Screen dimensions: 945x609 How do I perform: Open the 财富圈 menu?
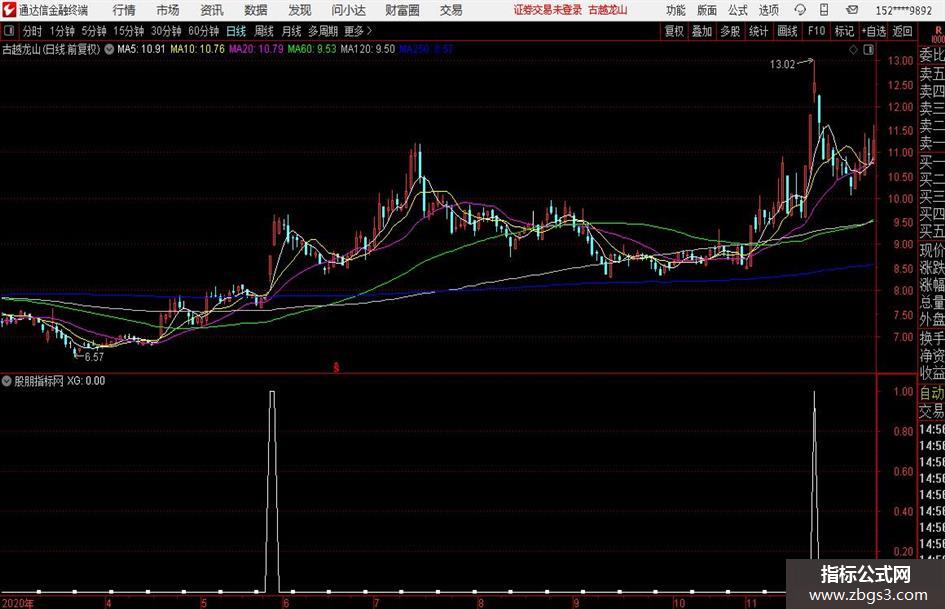click(x=402, y=10)
